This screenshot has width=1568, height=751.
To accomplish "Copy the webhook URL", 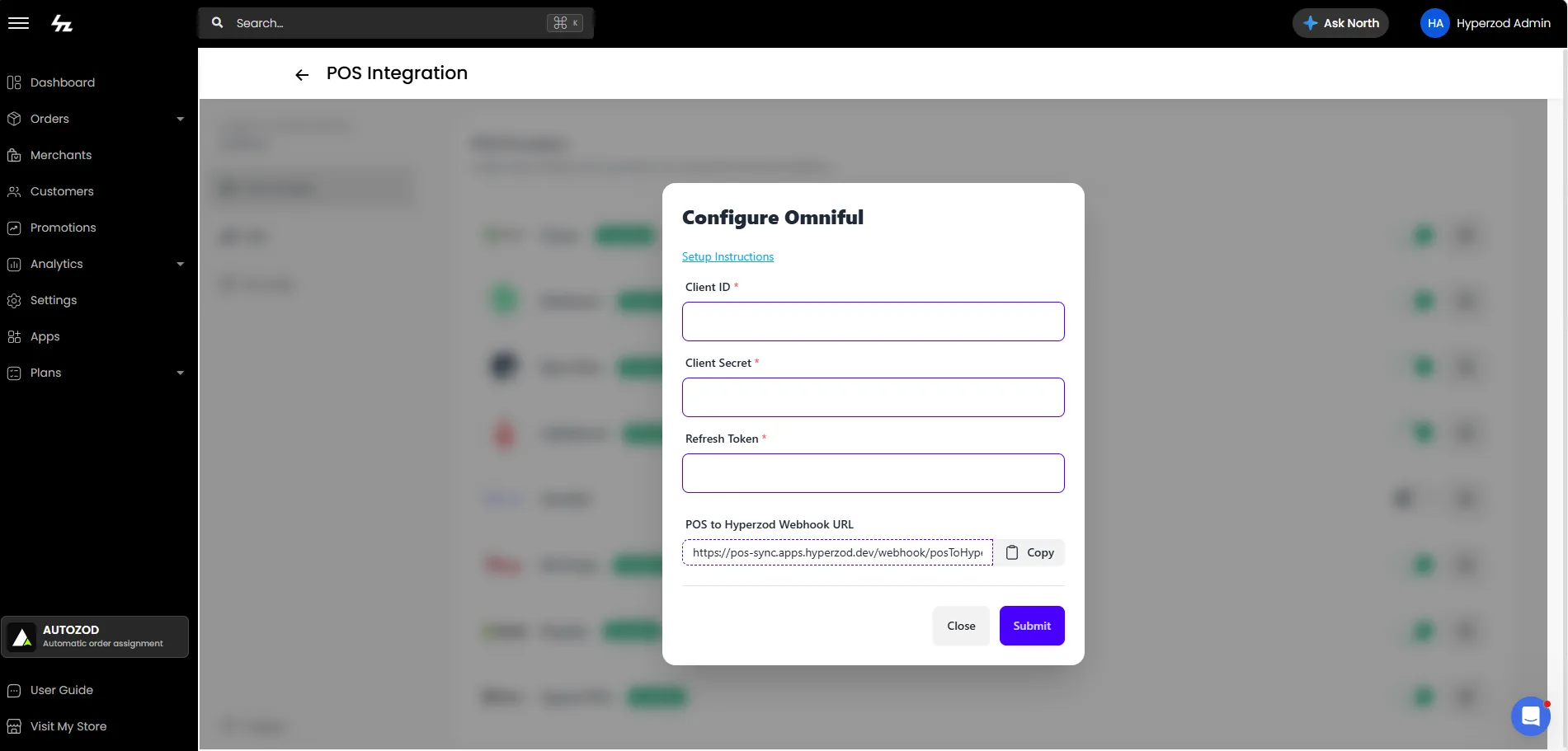I will pos(1029,552).
